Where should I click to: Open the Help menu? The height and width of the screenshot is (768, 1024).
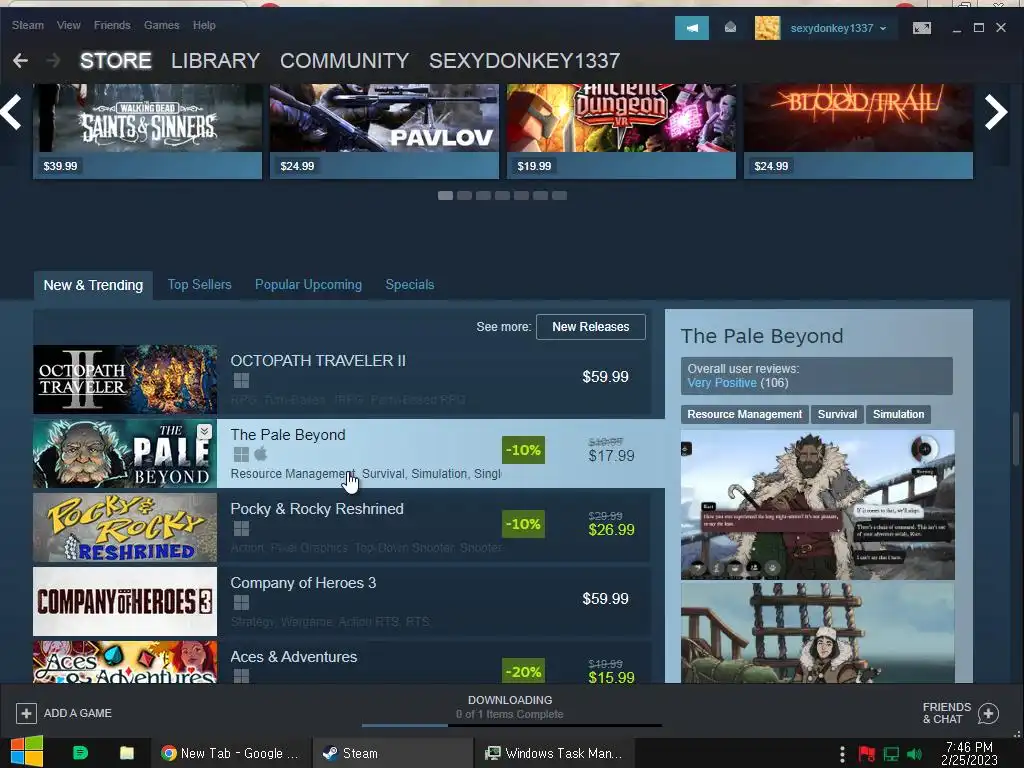tap(204, 25)
